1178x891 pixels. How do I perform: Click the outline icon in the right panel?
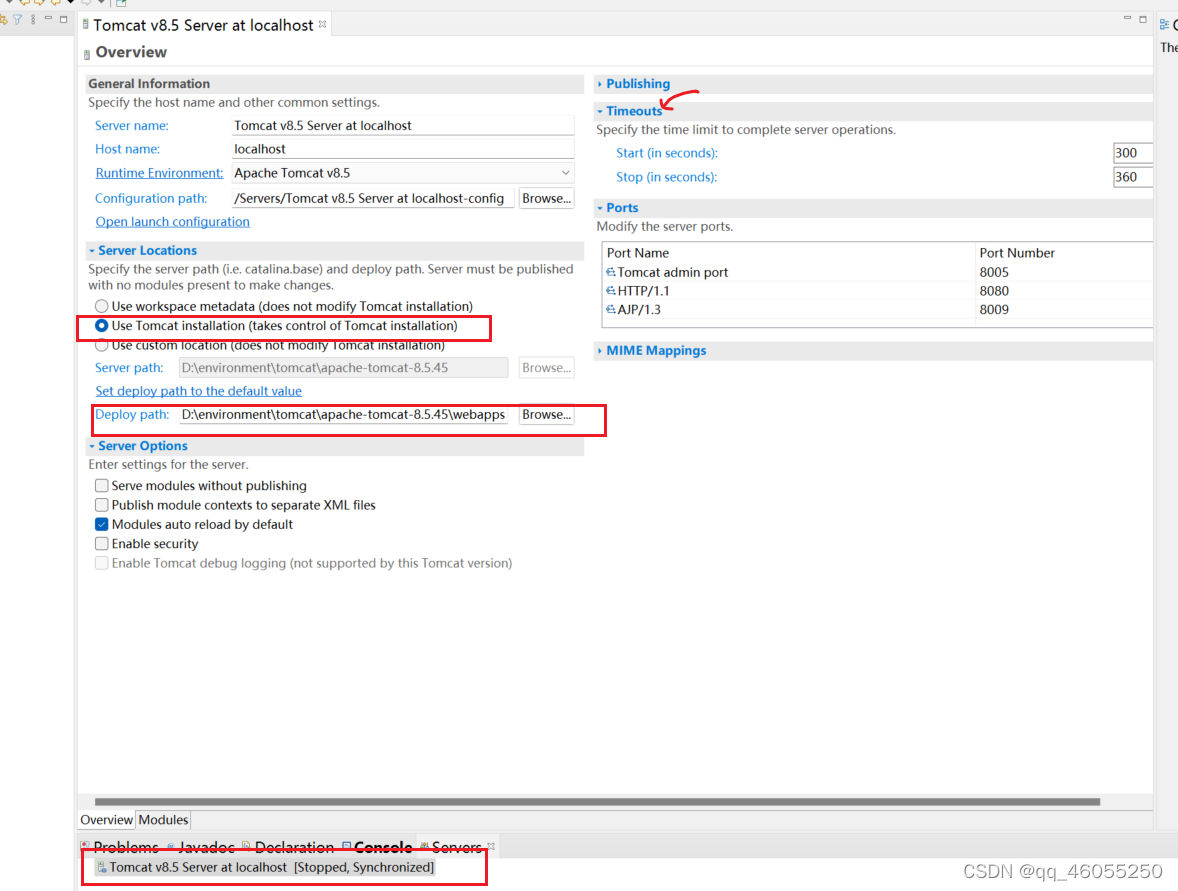(x=1164, y=25)
